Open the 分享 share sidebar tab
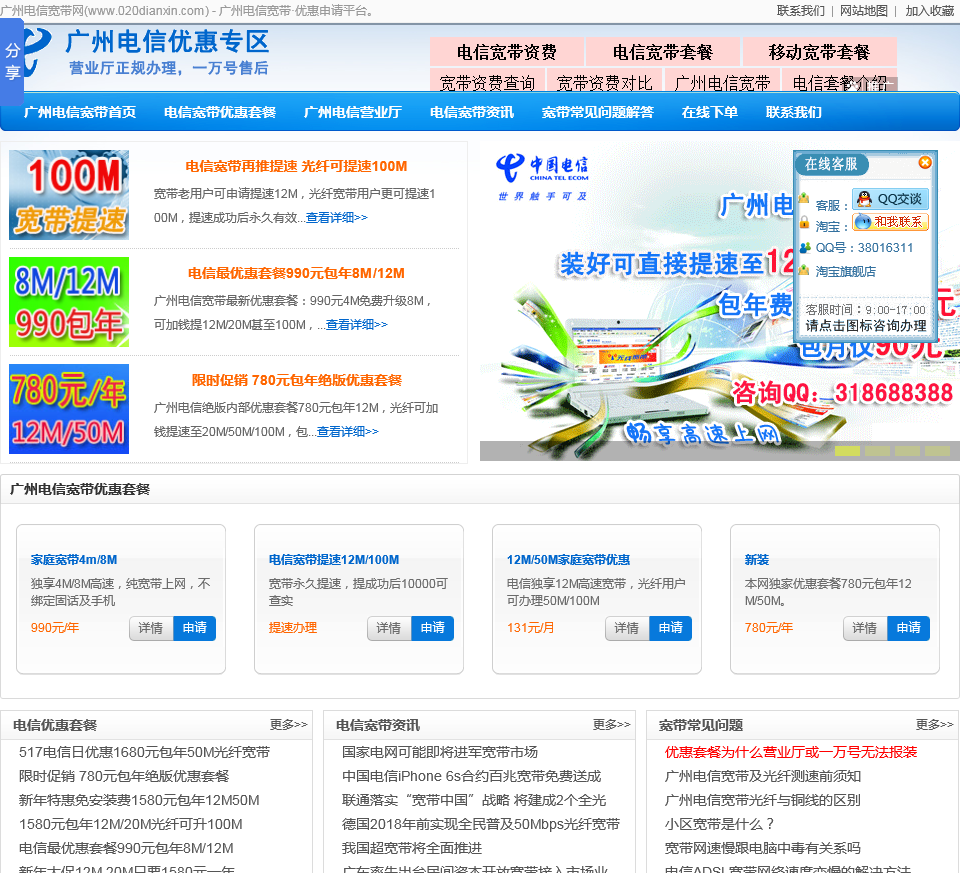 (x=12, y=62)
